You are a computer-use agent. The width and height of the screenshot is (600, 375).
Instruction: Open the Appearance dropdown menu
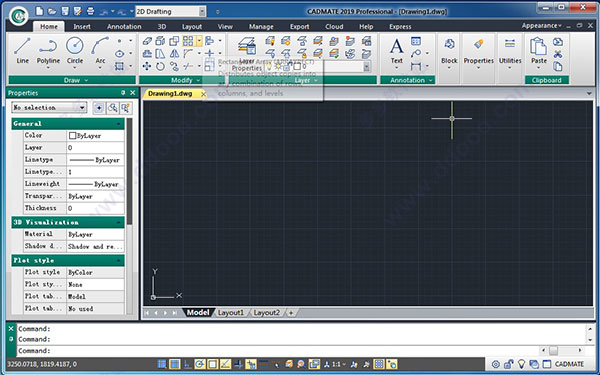click(541, 26)
